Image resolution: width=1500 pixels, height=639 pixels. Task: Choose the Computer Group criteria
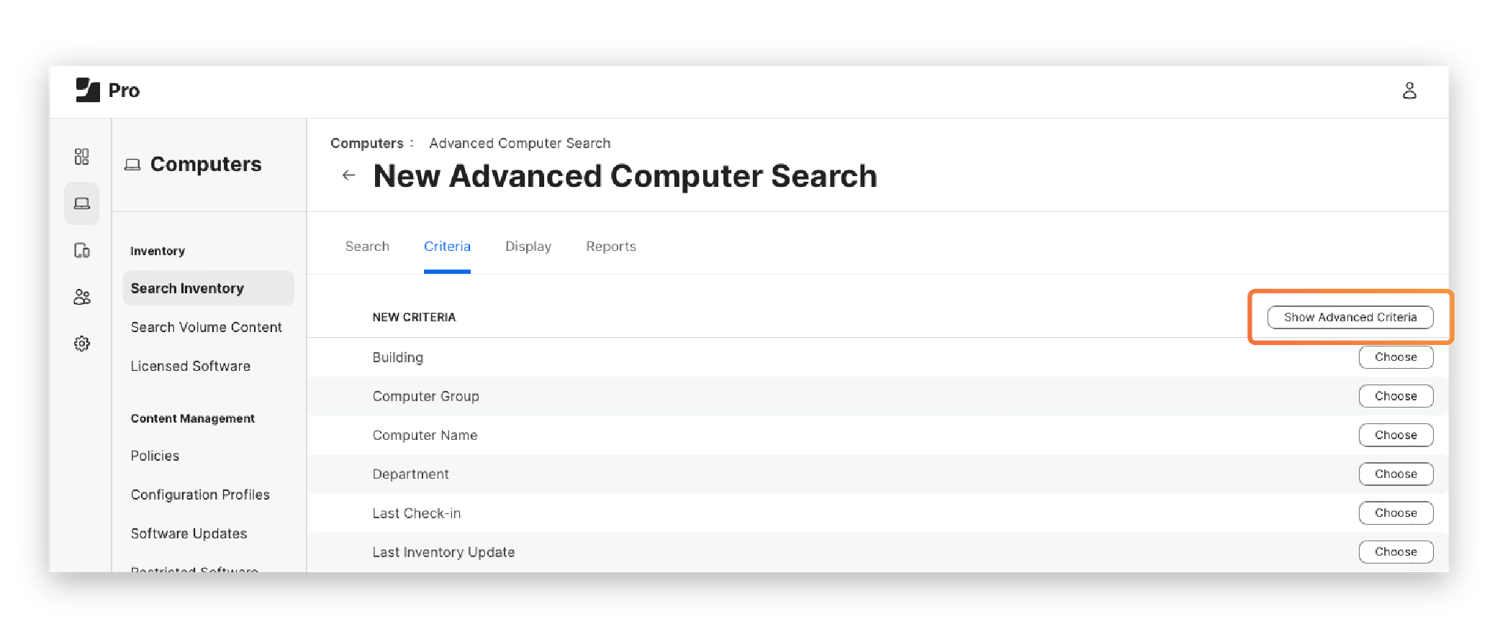(x=1395, y=396)
